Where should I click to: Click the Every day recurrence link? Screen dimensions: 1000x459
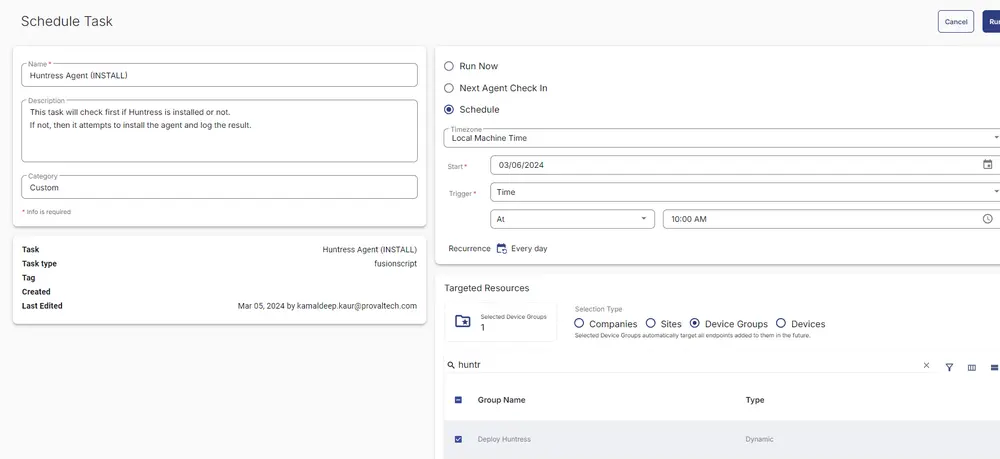click(x=529, y=249)
